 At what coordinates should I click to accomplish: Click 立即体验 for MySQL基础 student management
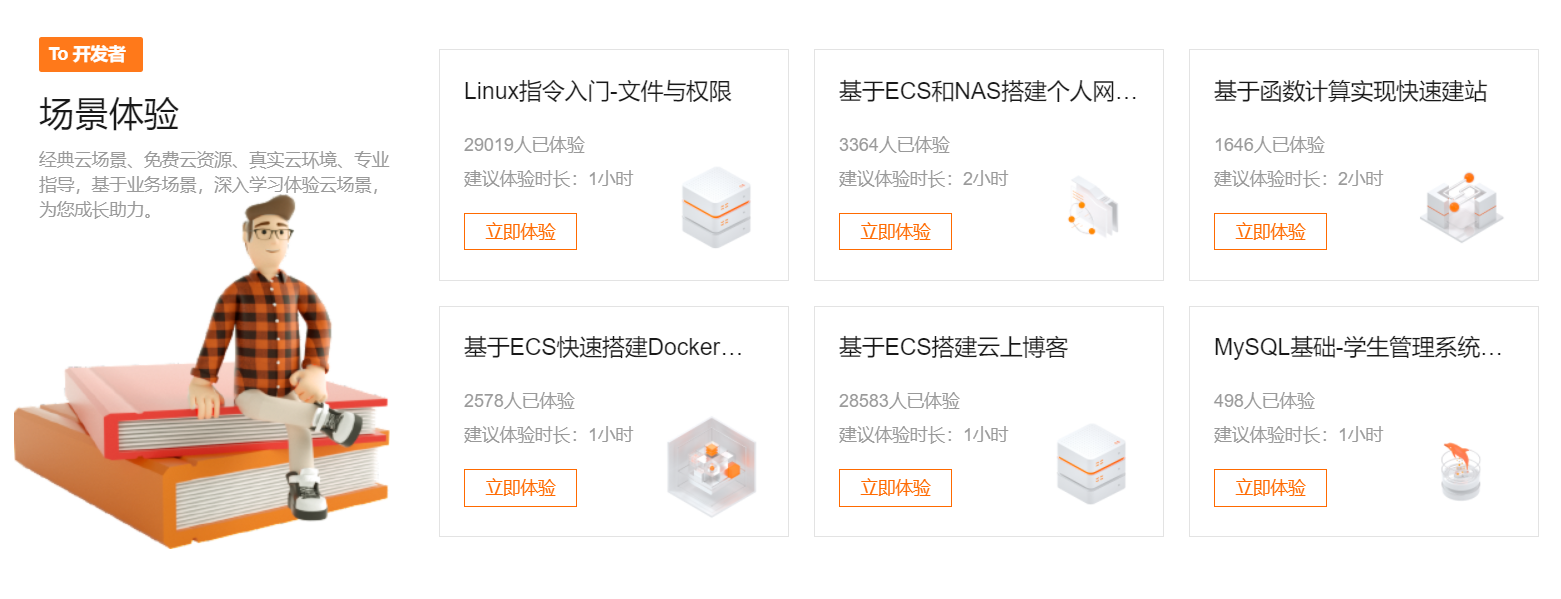click(x=1270, y=487)
